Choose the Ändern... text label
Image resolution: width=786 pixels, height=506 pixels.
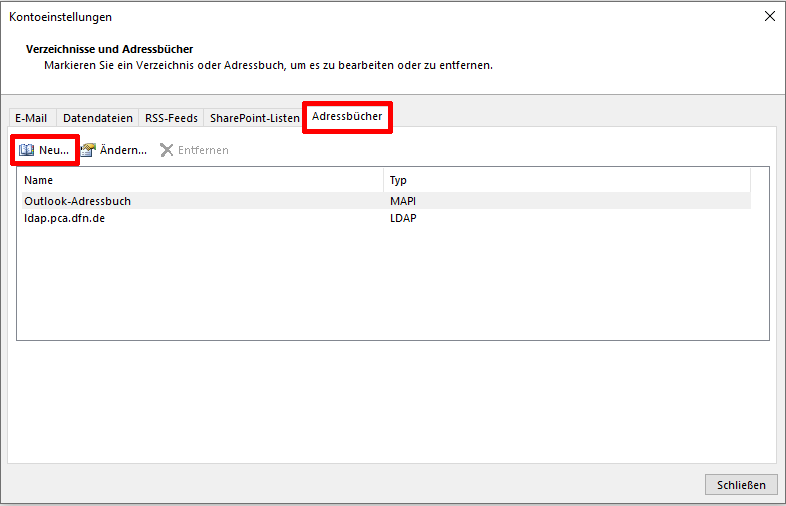[123, 150]
